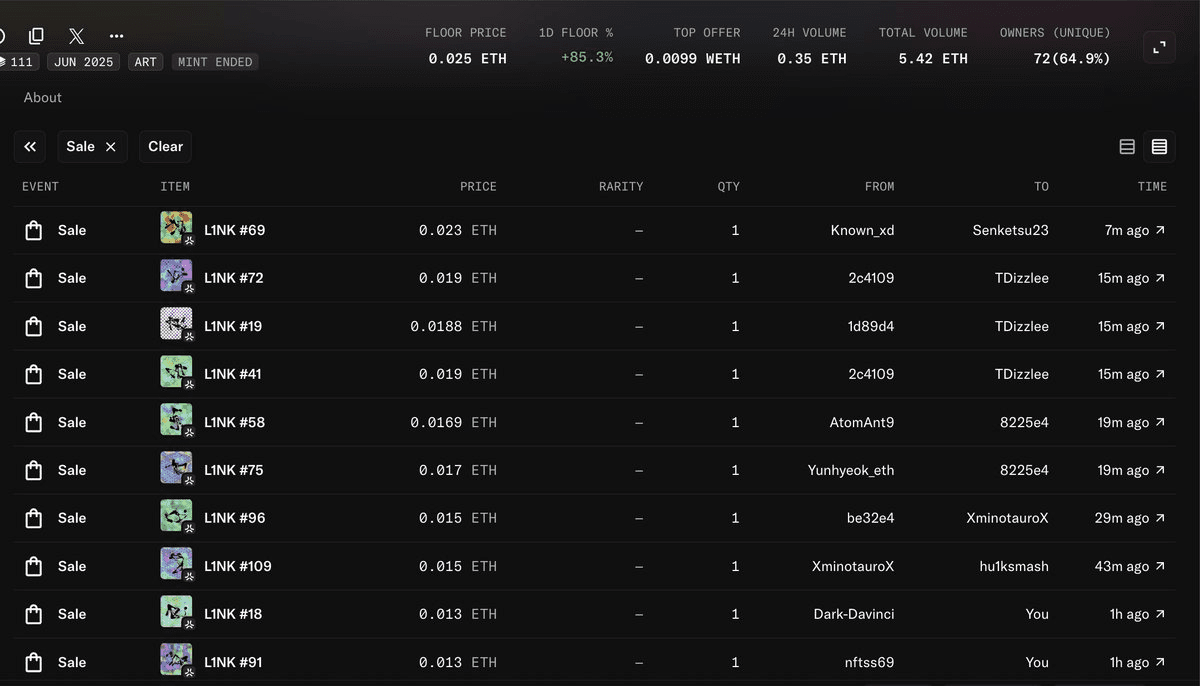The image size is (1200, 686).
Task: Collapse filters with double-chevron button
Action: click(30, 147)
